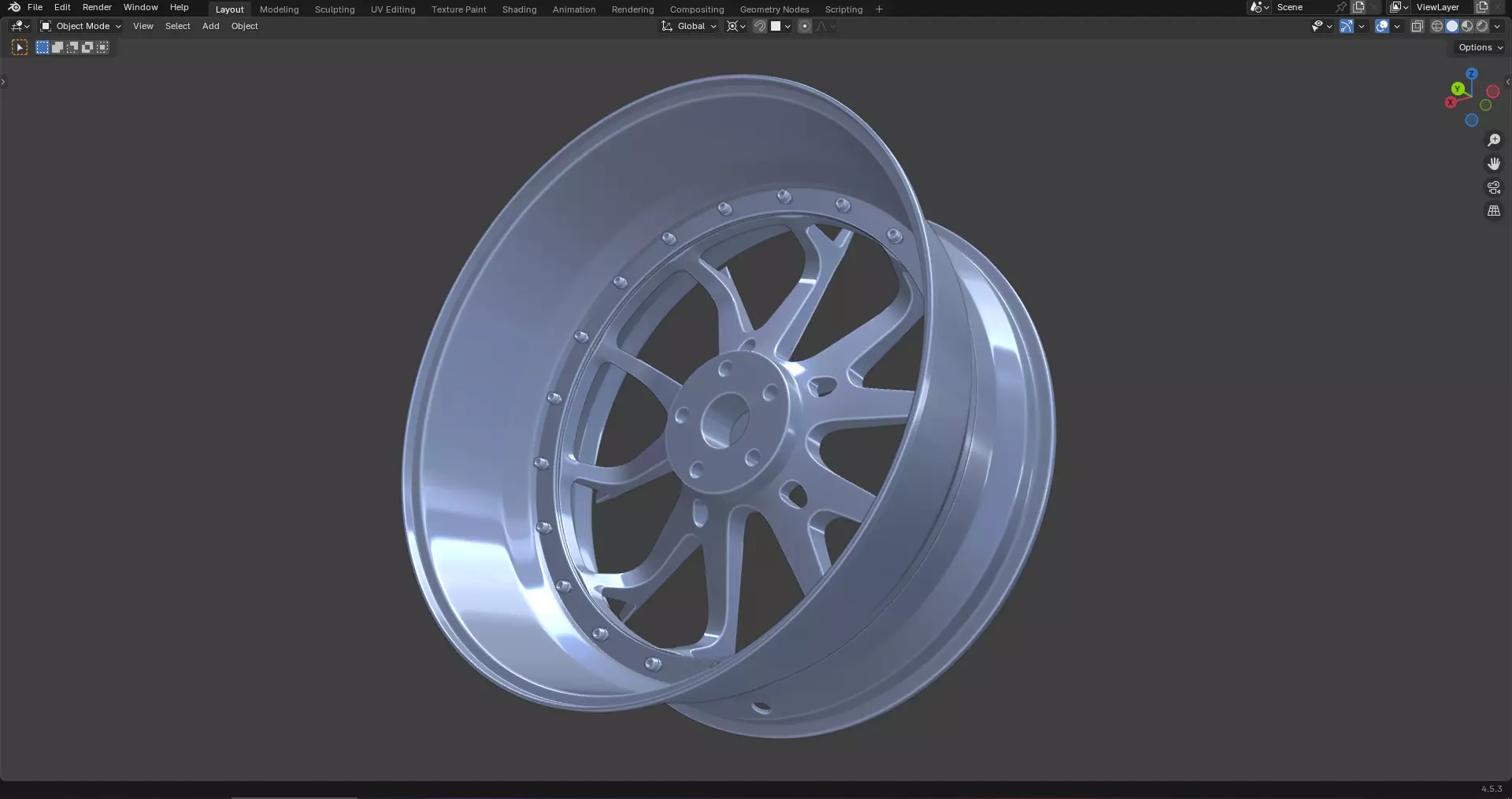Choose the Invert selection mode
1512x799 pixels.
pos(87,47)
